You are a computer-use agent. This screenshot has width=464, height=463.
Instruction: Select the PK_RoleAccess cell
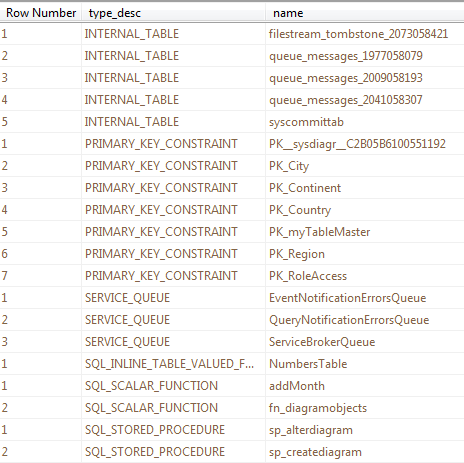365,276
